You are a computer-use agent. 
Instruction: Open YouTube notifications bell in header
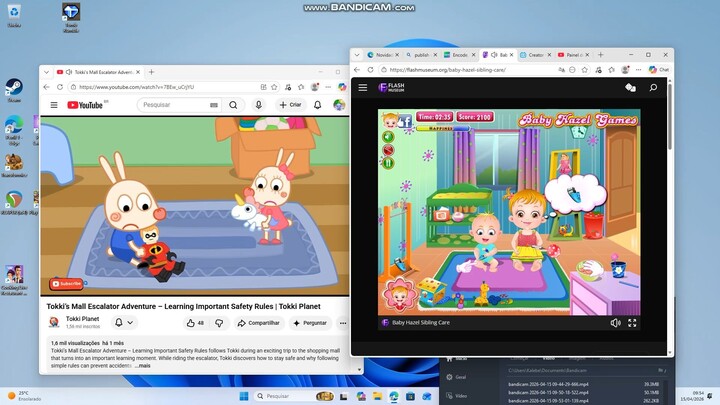pyautogui.click(x=318, y=105)
